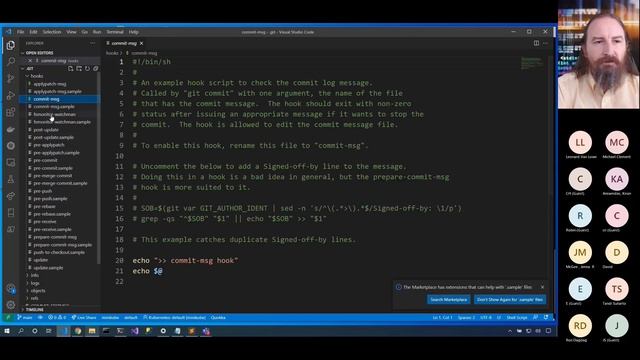Open Windows taskbar search
Viewport: 640px width, 360px height.
point(21,331)
